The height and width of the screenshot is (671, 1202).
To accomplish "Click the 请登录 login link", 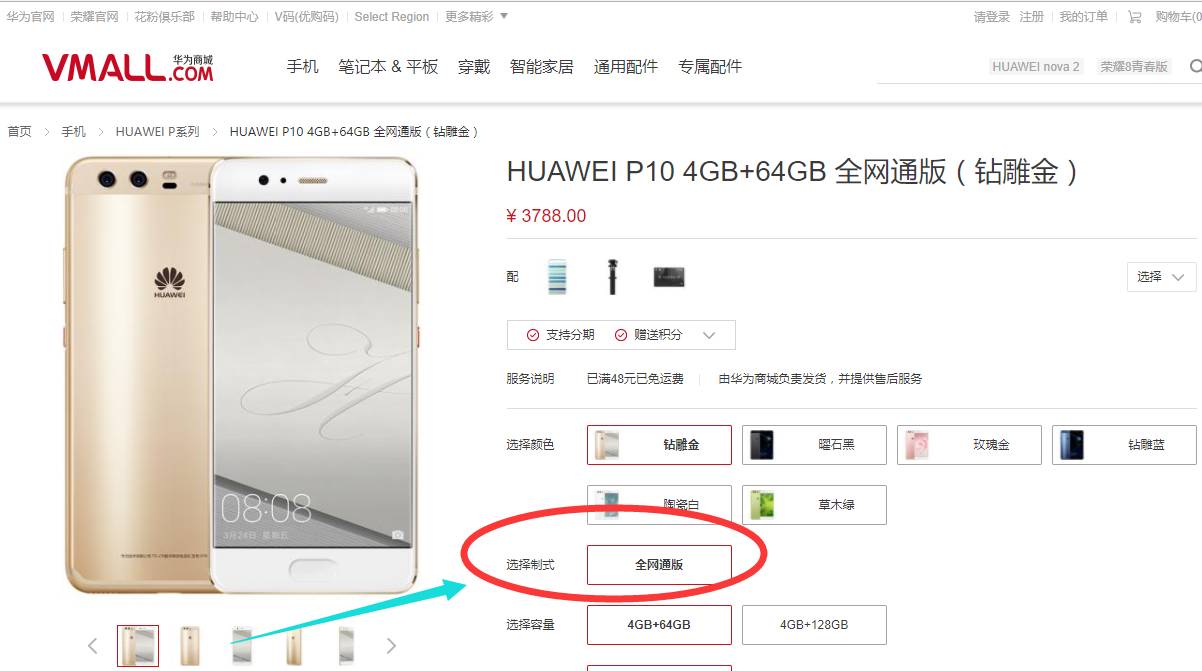I will pos(992,17).
